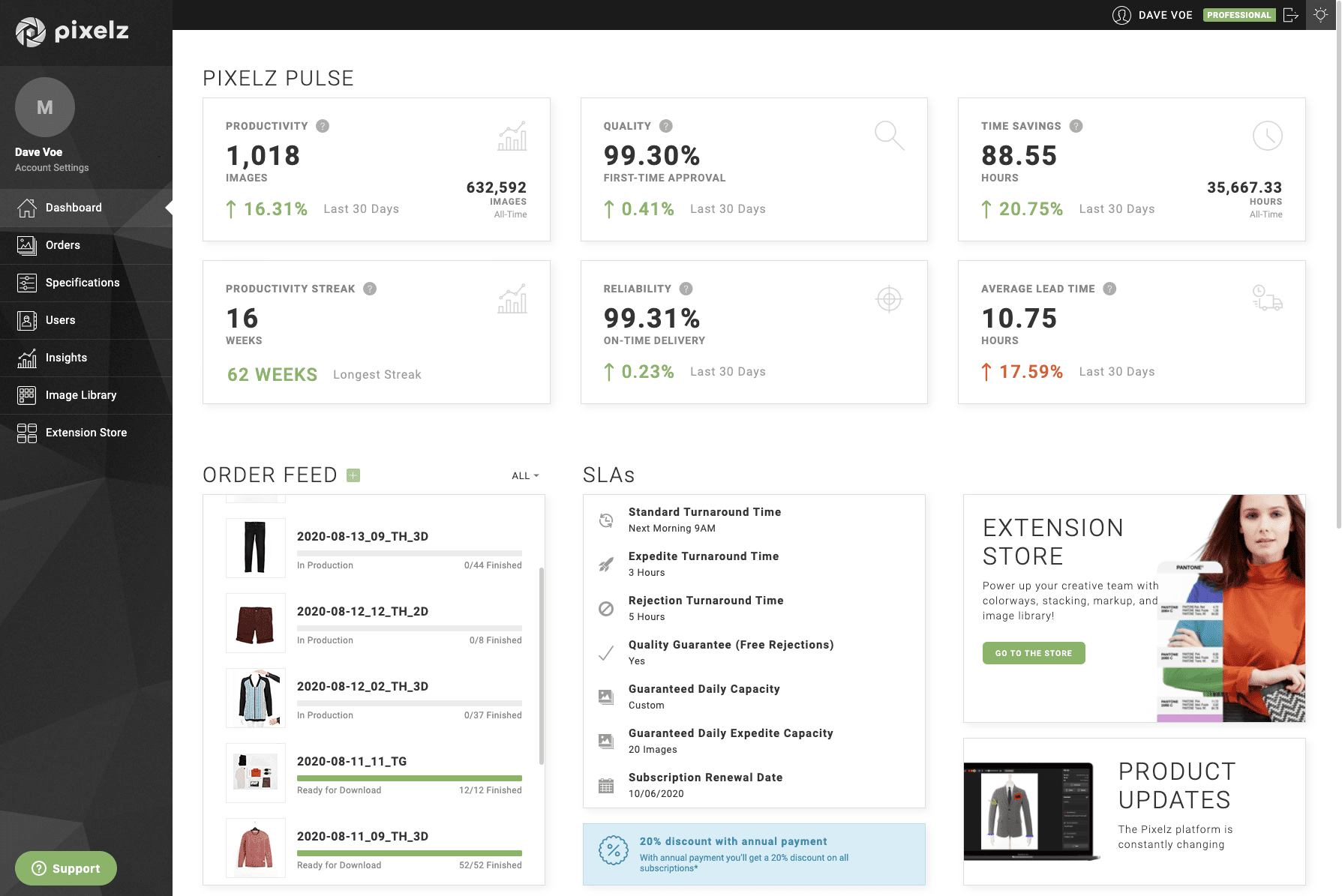The height and width of the screenshot is (896, 1342).
Task: Click the user profile icon beside DAVE VOE
Action: point(1121,15)
